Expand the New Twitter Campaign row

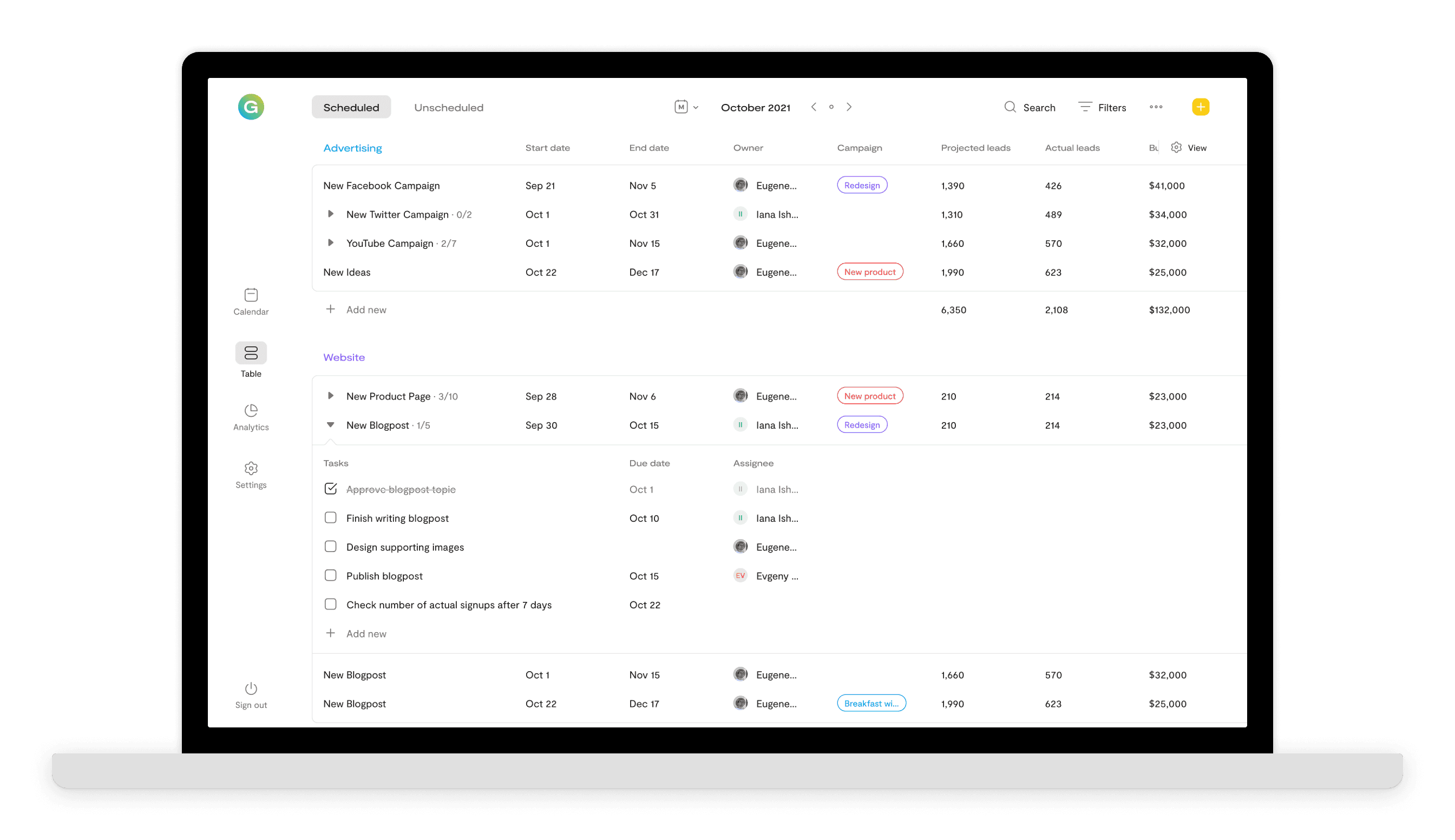(331, 214)
